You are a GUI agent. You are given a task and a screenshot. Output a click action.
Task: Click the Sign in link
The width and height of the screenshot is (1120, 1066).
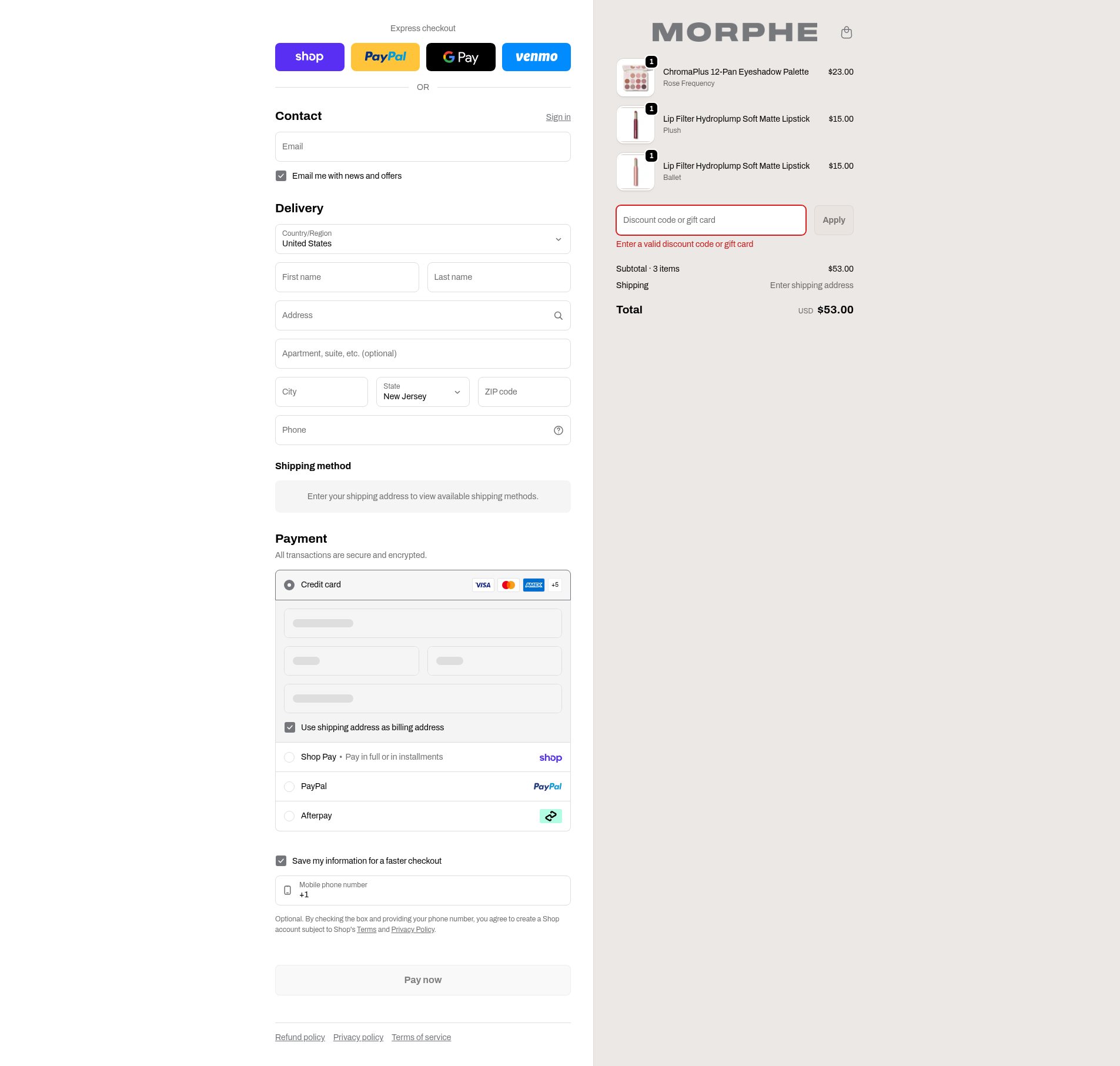point(558,117)
